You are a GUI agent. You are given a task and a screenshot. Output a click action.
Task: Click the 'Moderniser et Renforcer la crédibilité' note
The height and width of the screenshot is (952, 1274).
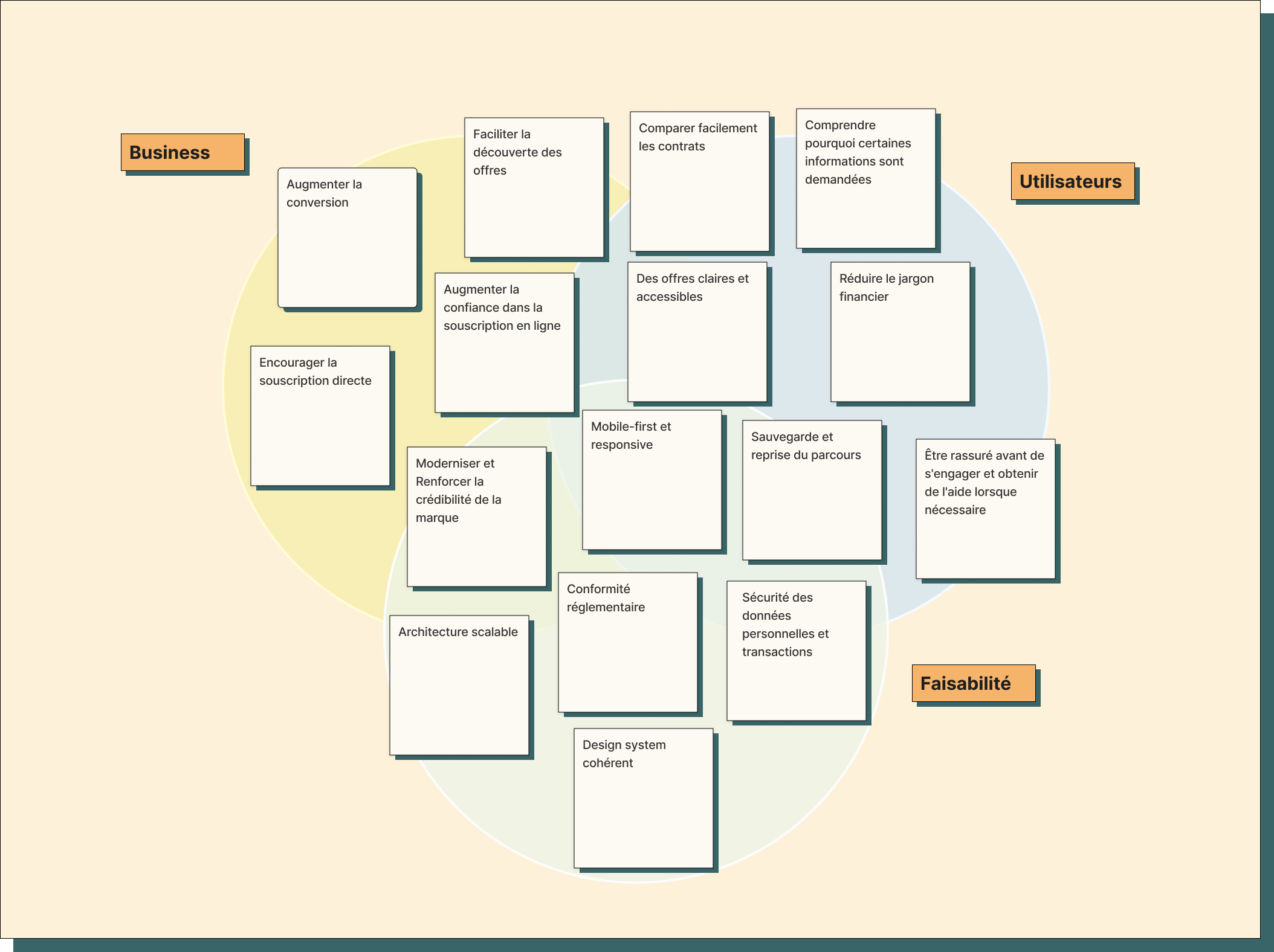coord(477,516)
